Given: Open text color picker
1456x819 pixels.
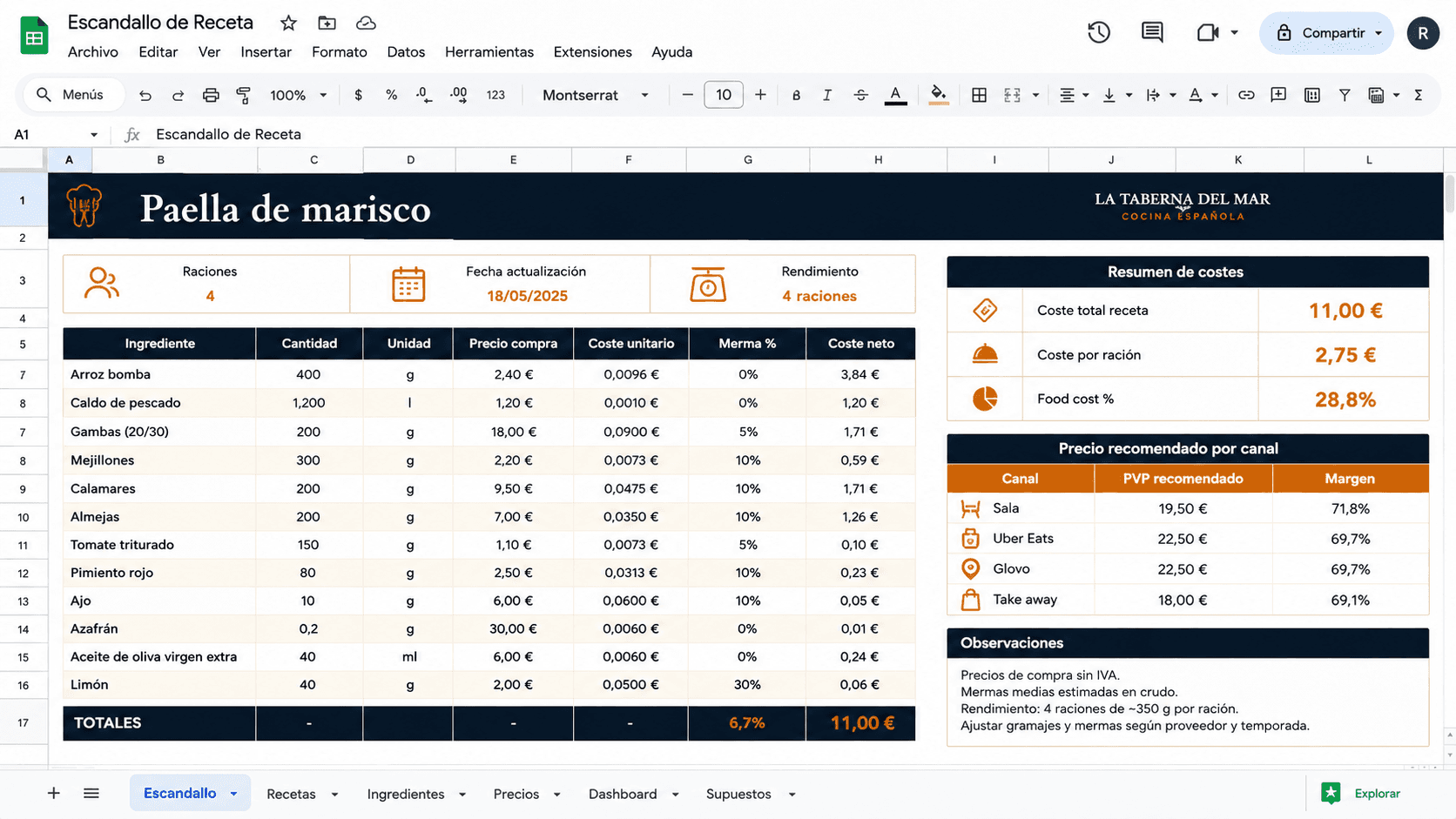Looking at the screenshot, I should (895, 95).
